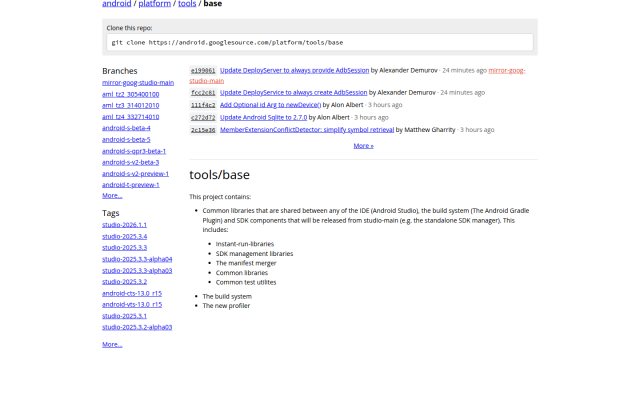Screen dimensions: 640x400
Task: Click the tools/base heading
Action: pyautogui.click(x=219, y=175)
